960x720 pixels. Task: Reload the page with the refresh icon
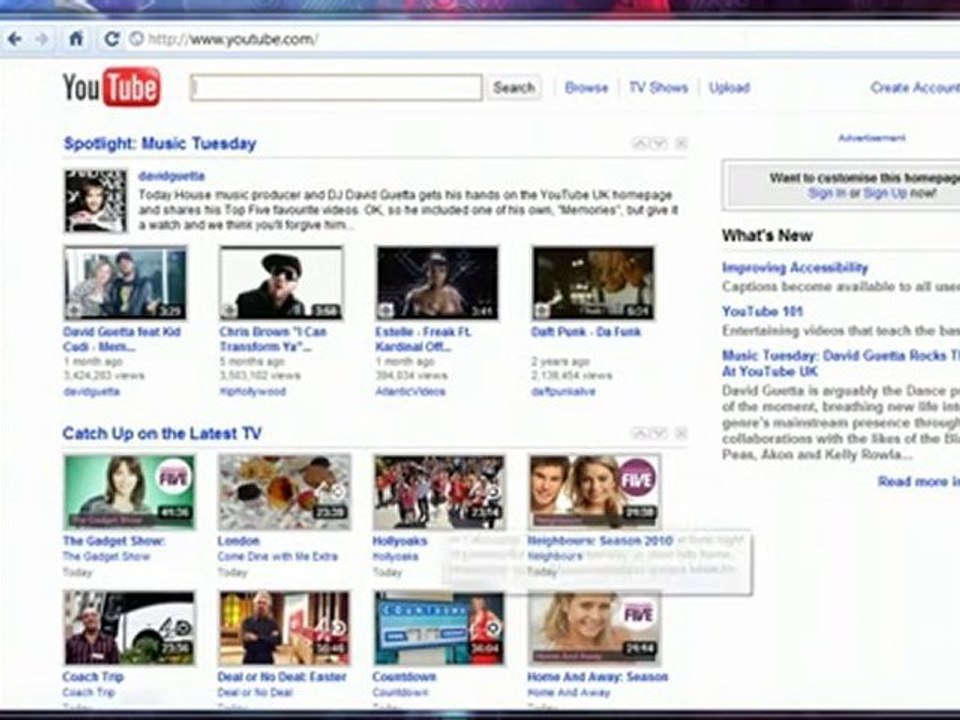click(111, 40)
